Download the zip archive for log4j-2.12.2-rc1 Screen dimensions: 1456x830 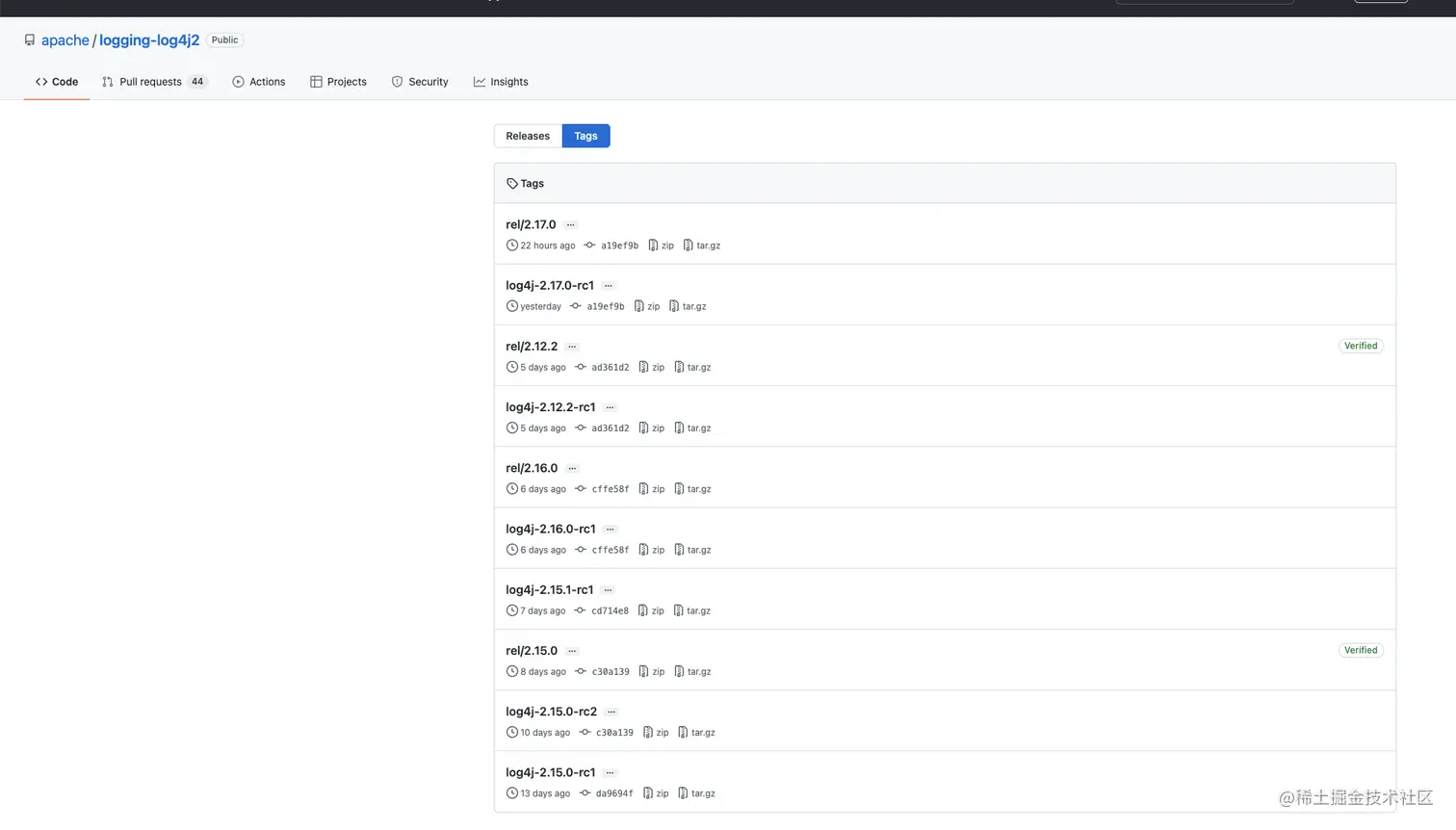click(652, 428)
